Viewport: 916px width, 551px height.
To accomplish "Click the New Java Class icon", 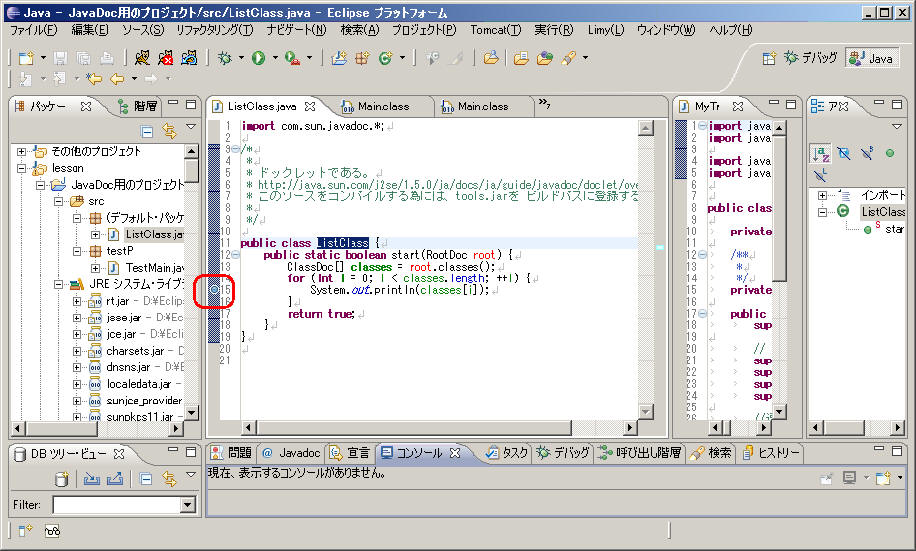I will [x=384, y=58].
